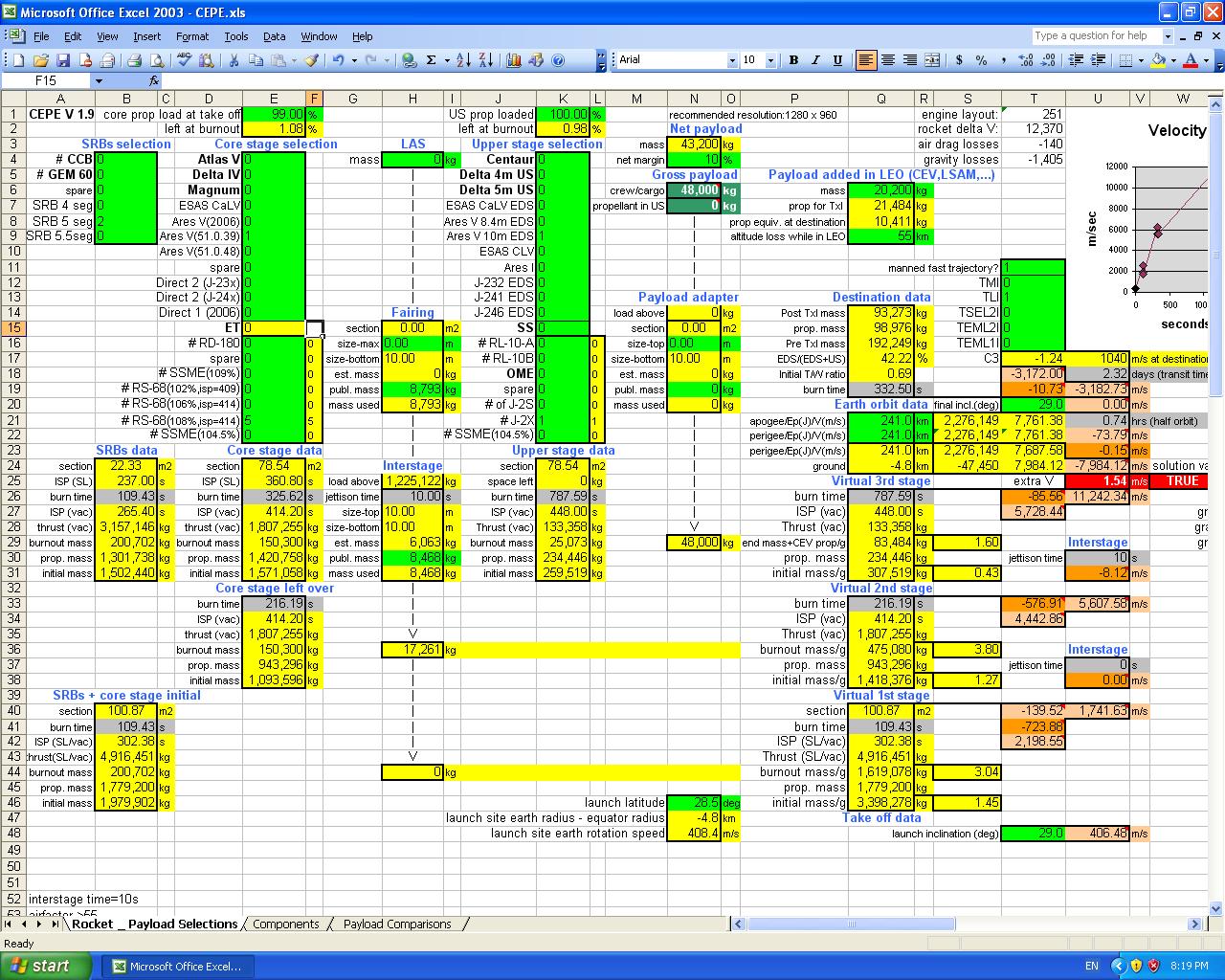Toggle Bold formatting
The image size is (1225, 980).
tap(793, 60)
